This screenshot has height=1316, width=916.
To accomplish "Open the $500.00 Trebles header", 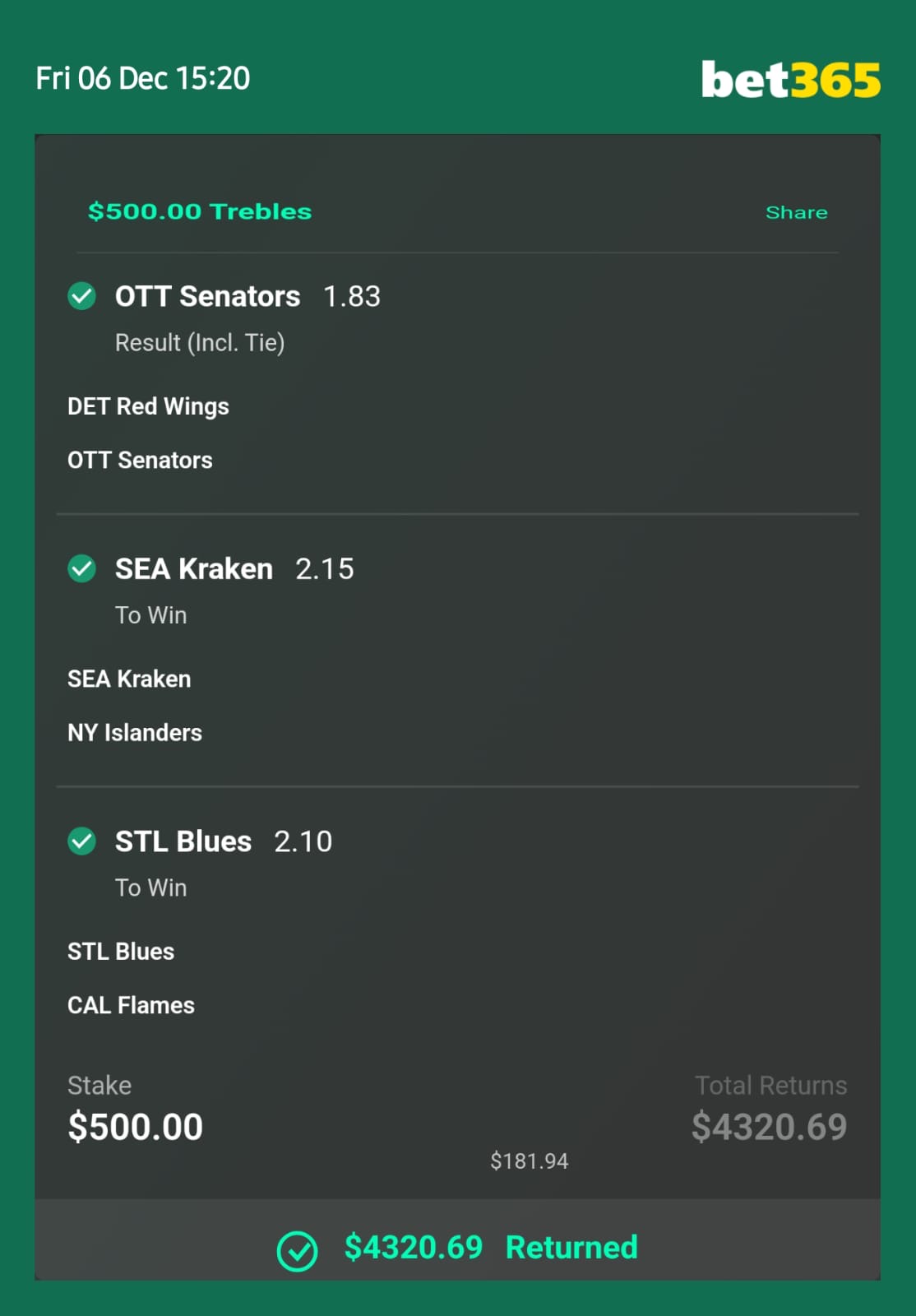I will (200, 211).
